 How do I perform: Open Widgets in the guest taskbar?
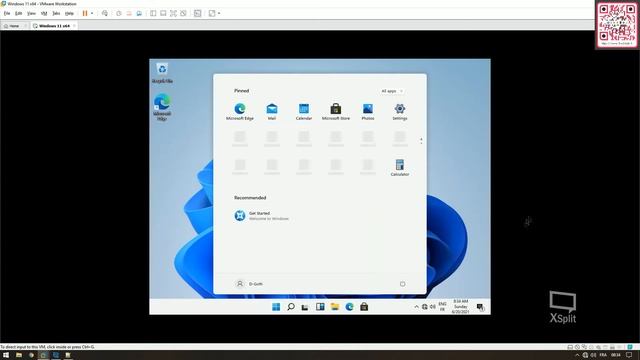pos(320,307)
